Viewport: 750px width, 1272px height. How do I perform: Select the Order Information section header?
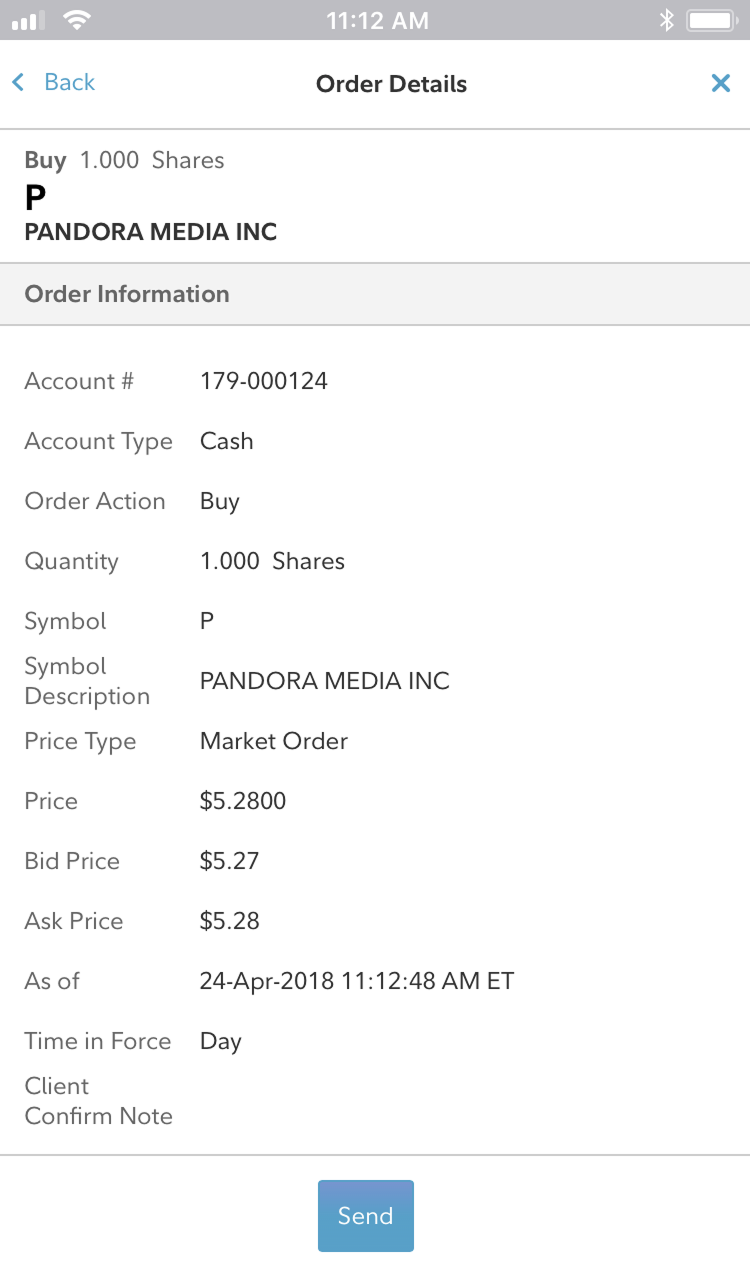point(127,294)
